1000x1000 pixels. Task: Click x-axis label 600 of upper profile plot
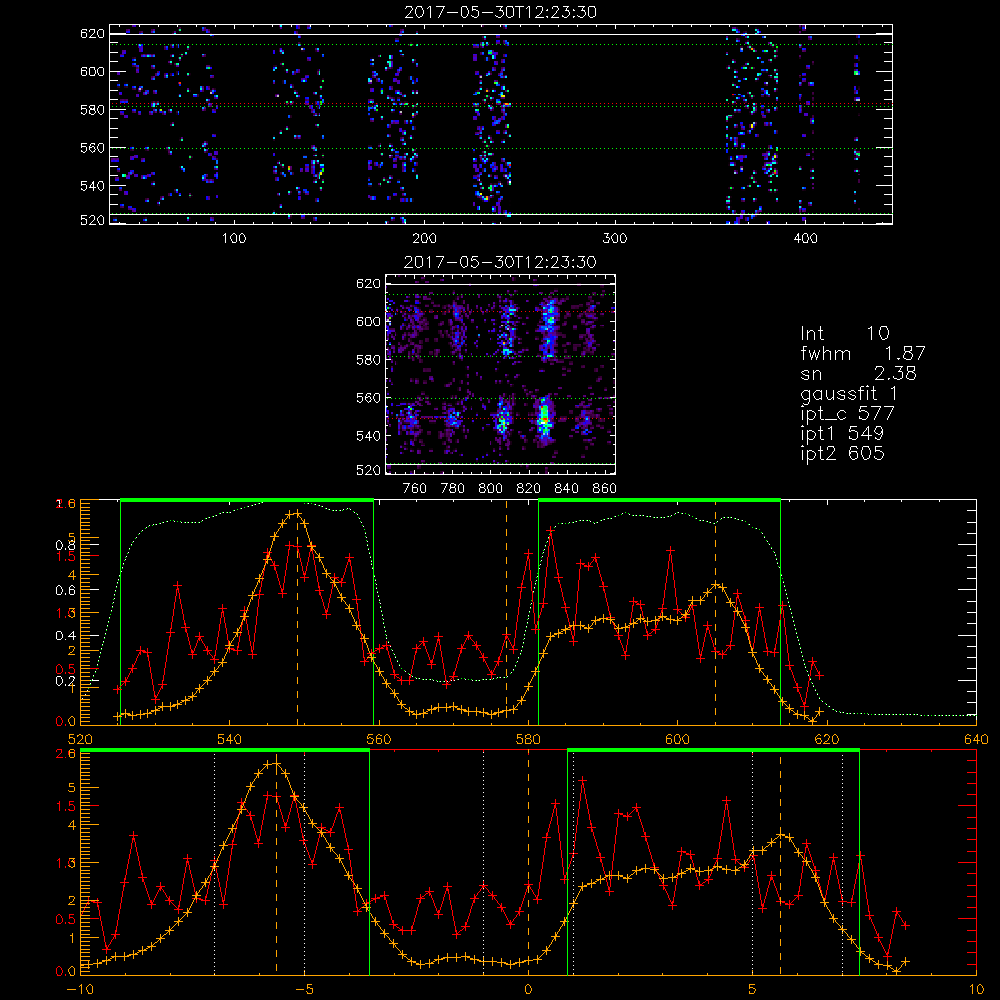point(677,739)
